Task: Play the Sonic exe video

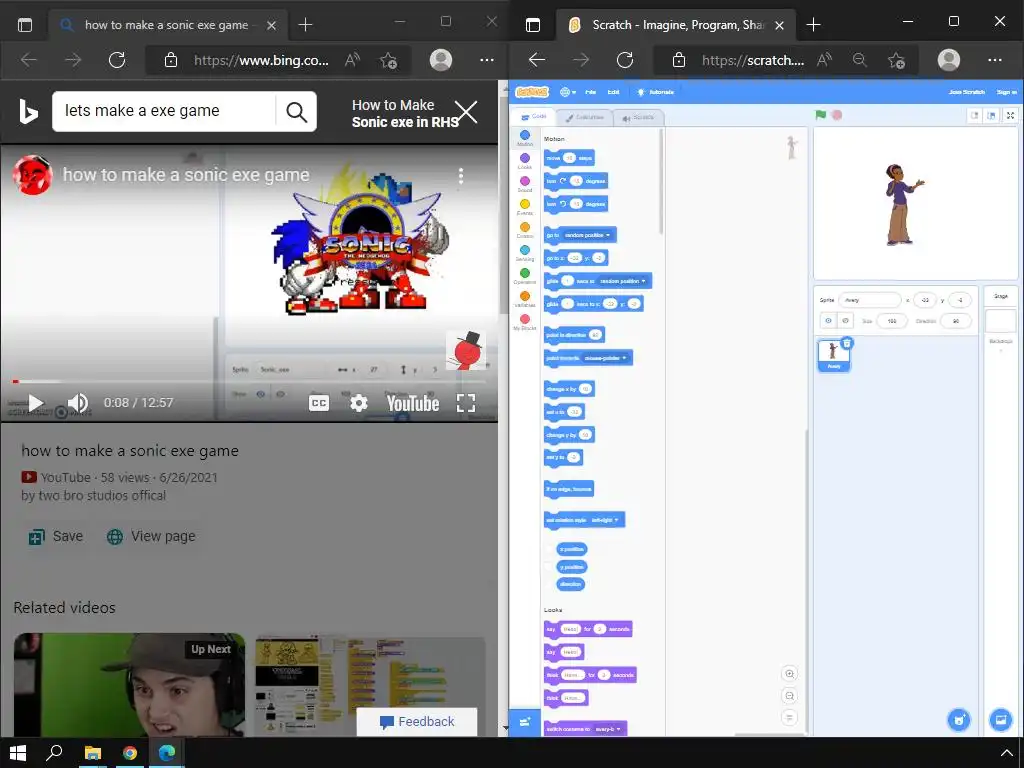Action: click(x=36, y=403)
